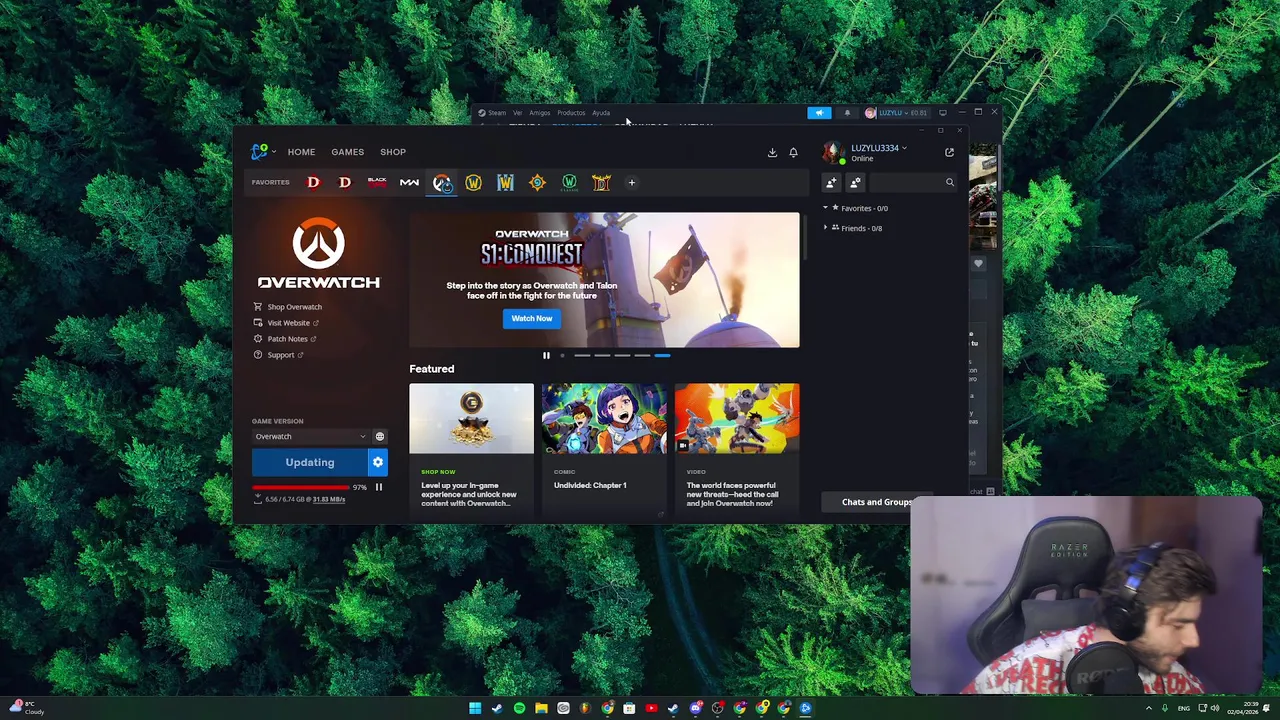
Task: Show hidden system tray icons
Action: tap(1148, 708)
